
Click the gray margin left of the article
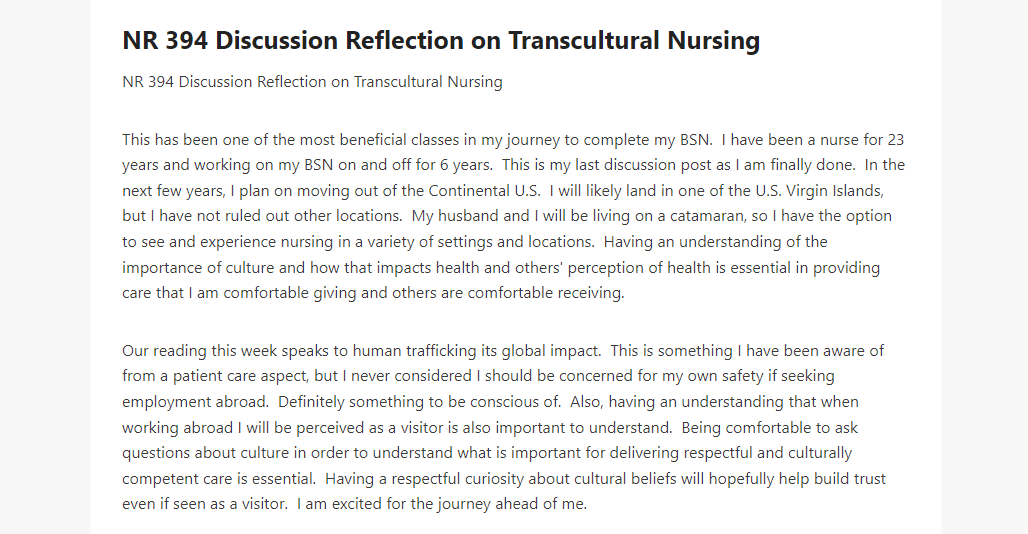[45, 267]
